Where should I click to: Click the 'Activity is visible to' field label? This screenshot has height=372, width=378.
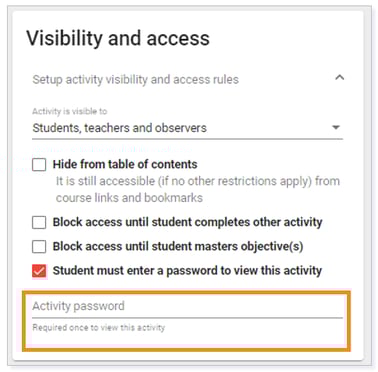coord(70,111)
